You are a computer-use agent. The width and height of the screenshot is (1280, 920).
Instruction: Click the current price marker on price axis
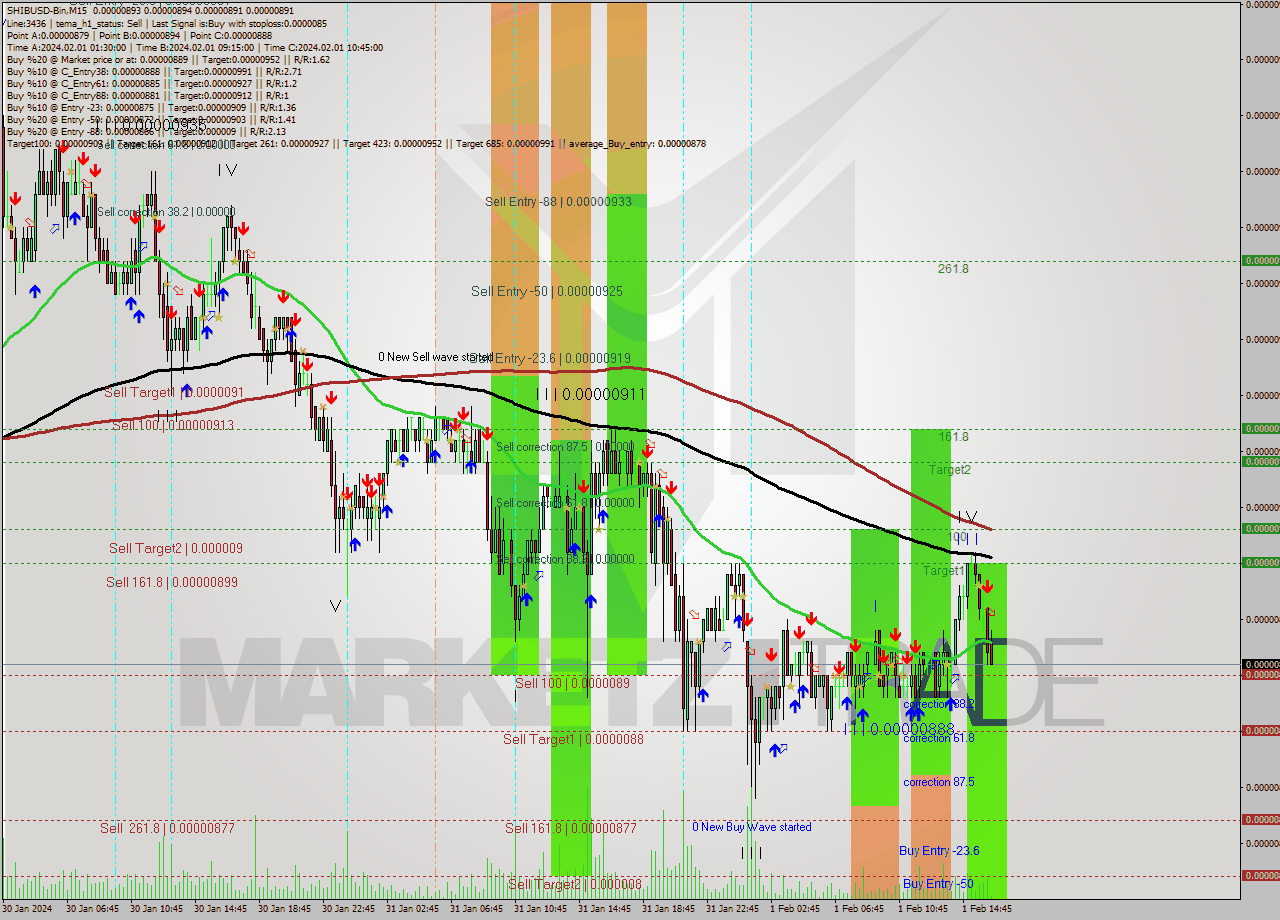coord(1260,664)
